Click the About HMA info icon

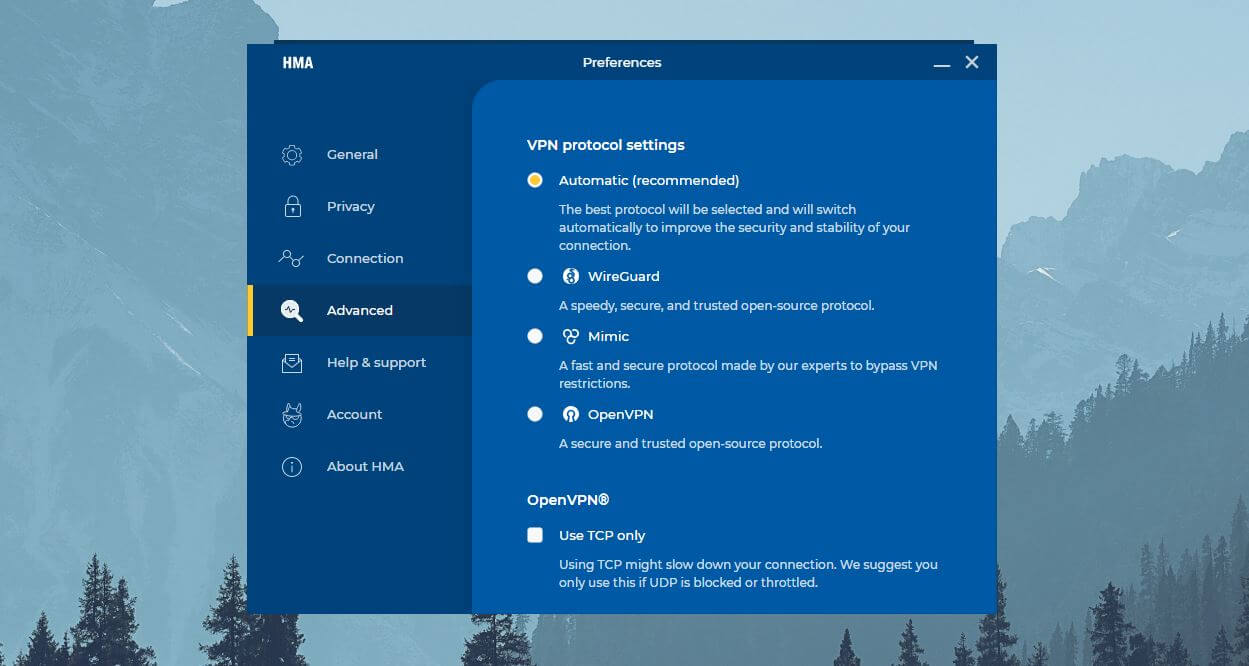pos(292,467)
